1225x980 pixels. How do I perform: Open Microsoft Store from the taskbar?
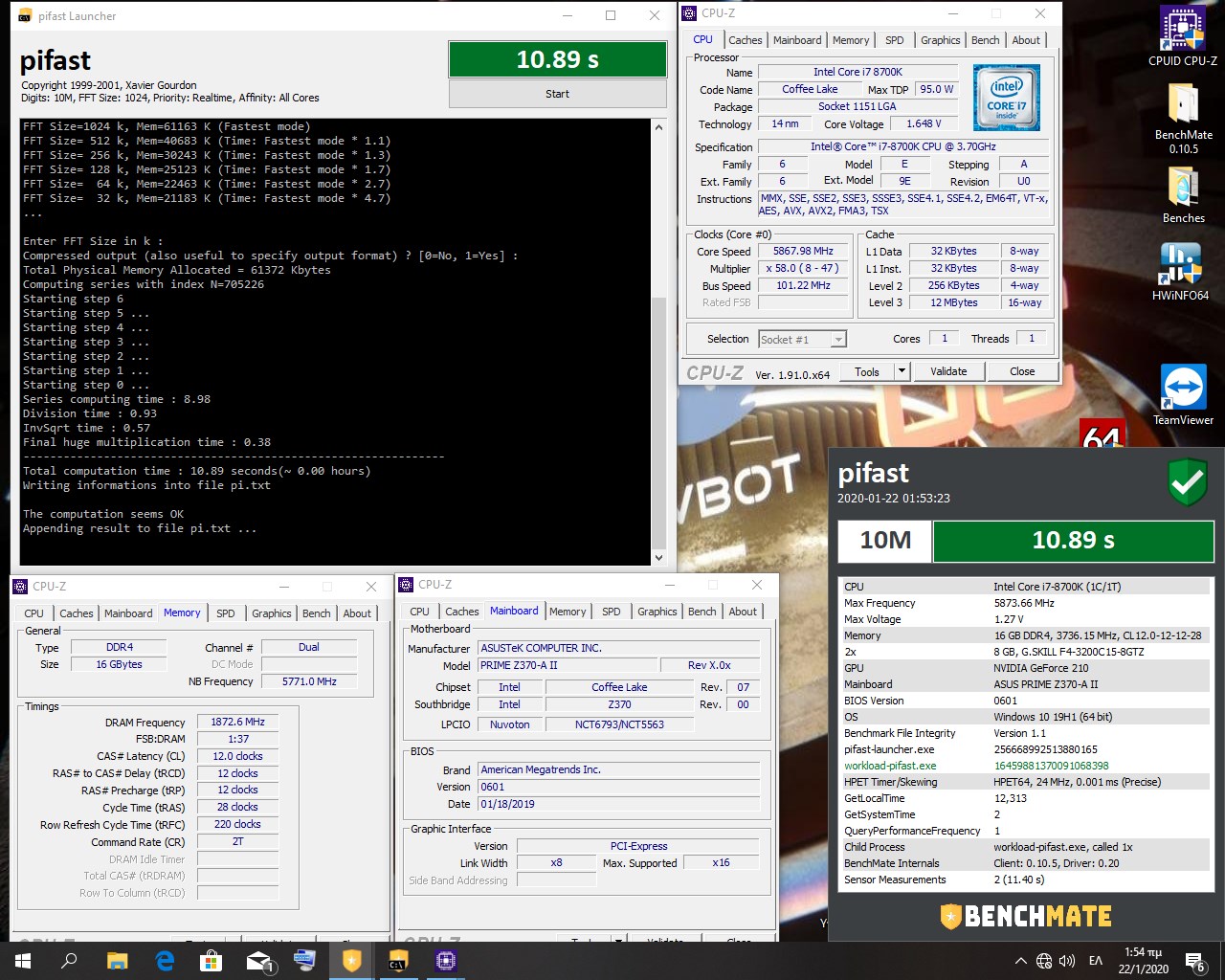(211, 961)
